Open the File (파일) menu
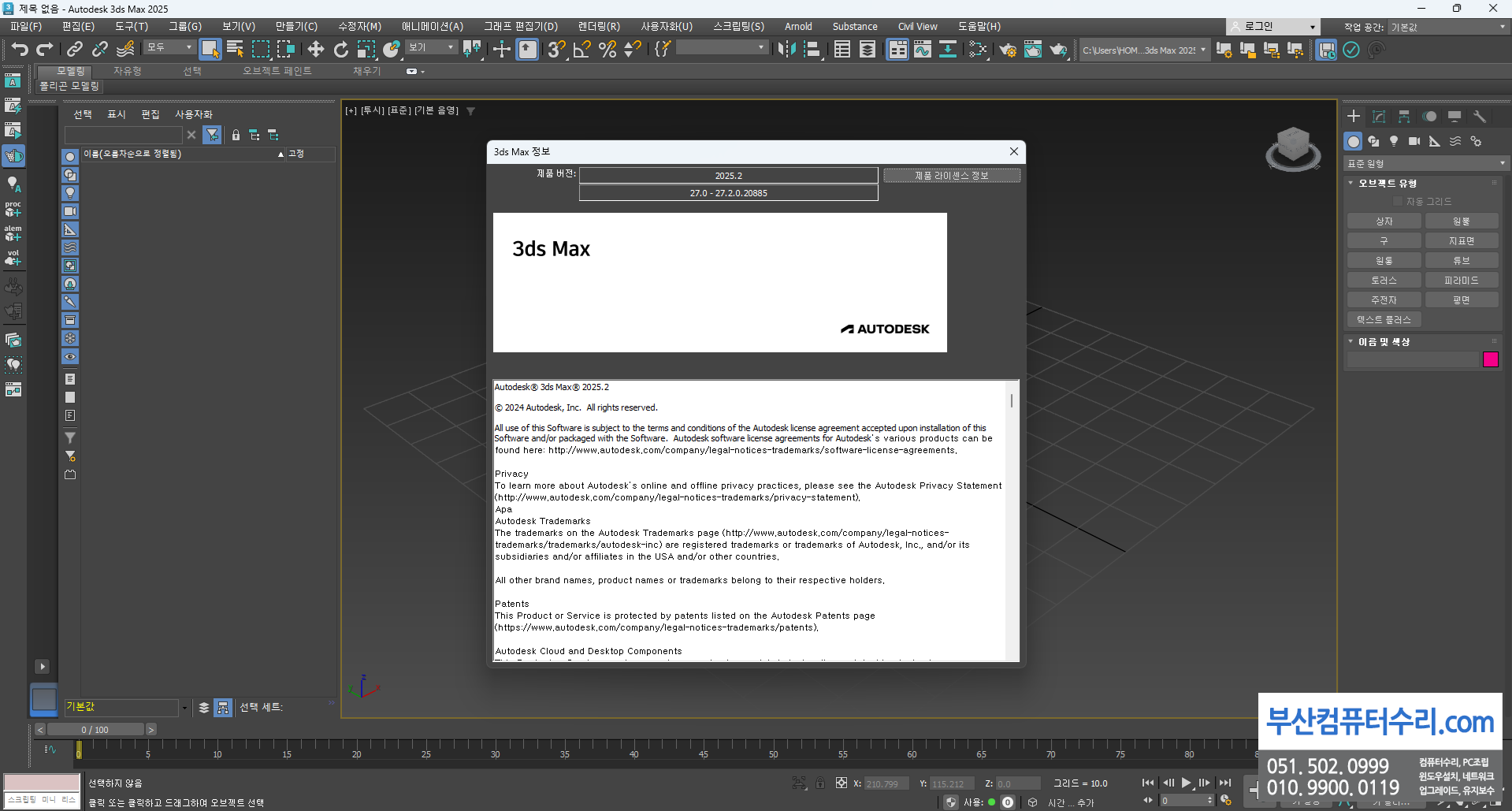This screenshot has height=811, width=1512. pyautogui.click(x=26, y=27)
